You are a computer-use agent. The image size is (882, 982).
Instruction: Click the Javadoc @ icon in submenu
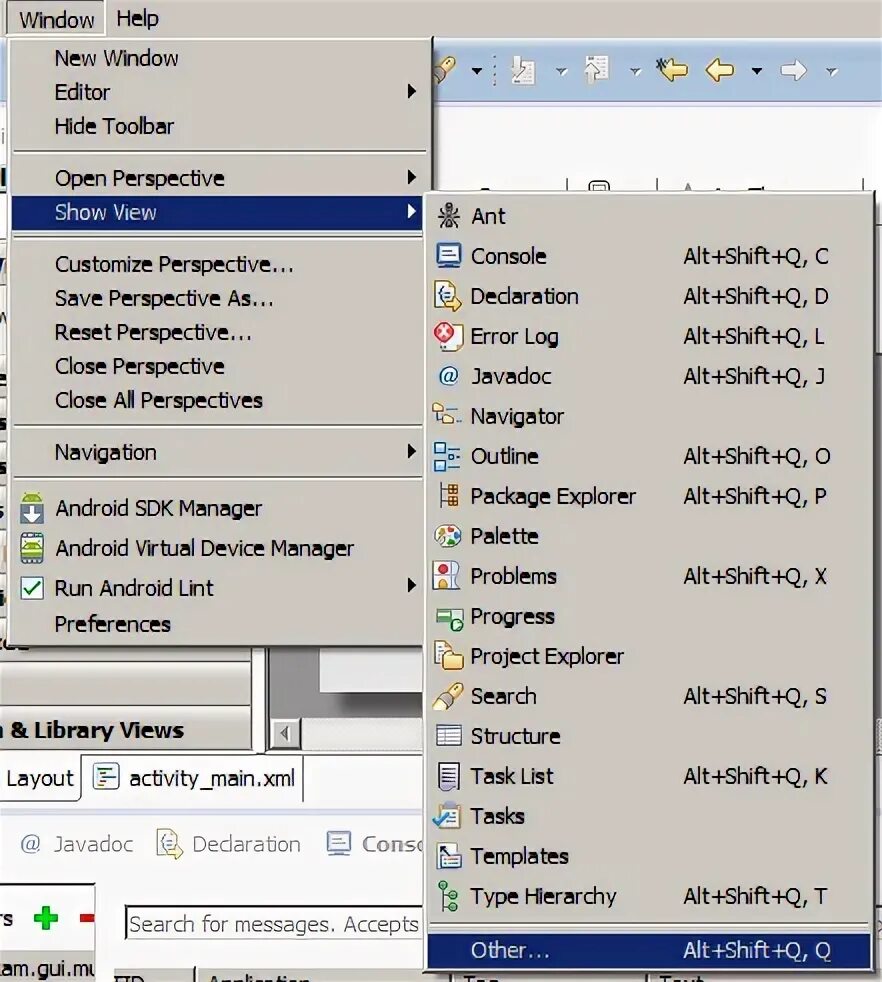coord(449,376)
